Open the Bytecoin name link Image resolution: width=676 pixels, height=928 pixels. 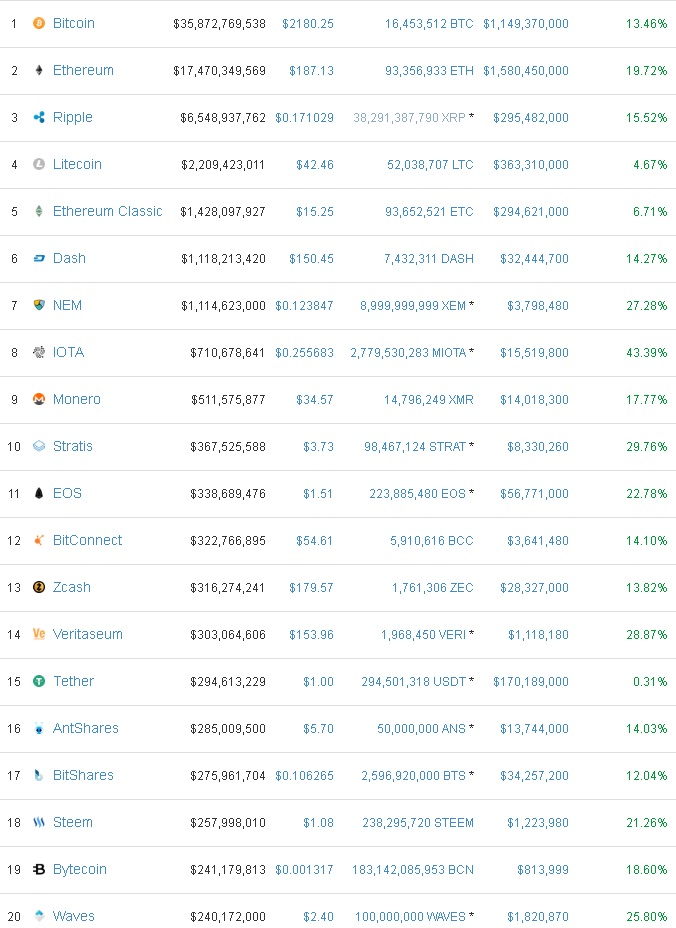click(x=79, y=869)
